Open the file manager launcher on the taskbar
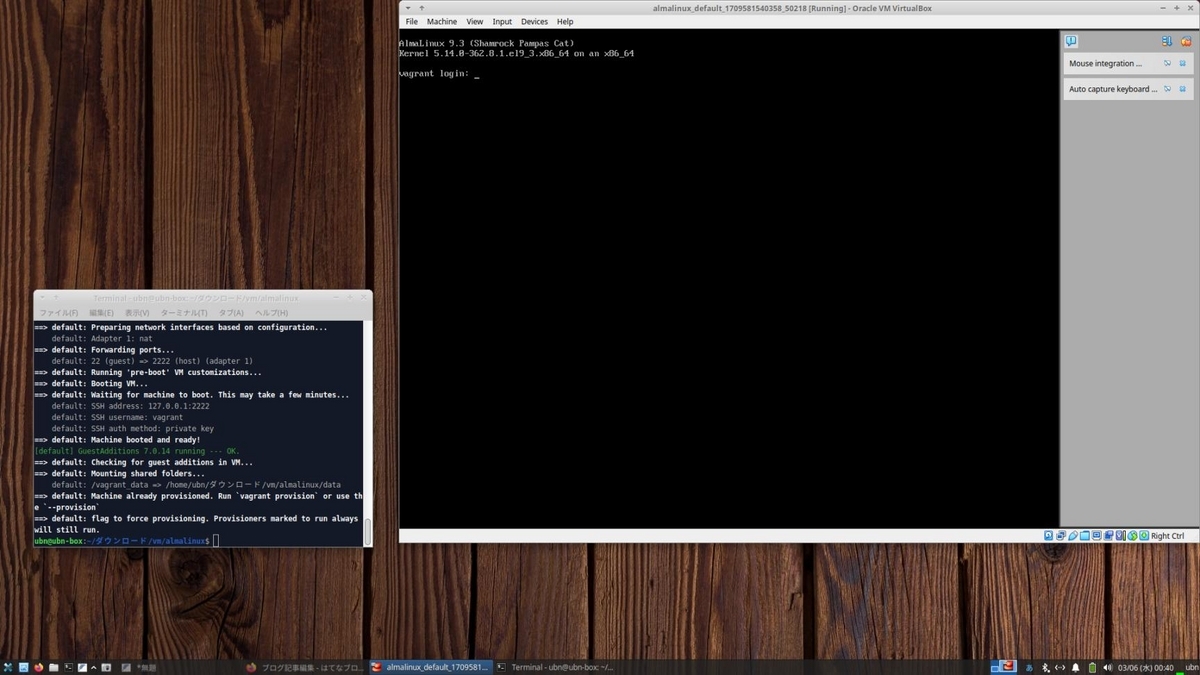 (53, 667)
